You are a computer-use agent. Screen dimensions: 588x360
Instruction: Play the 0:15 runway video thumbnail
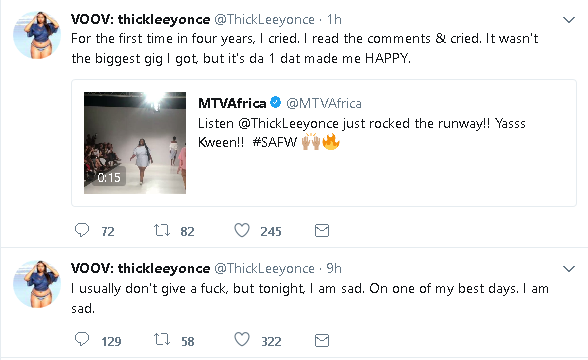[x=135, y=143]
